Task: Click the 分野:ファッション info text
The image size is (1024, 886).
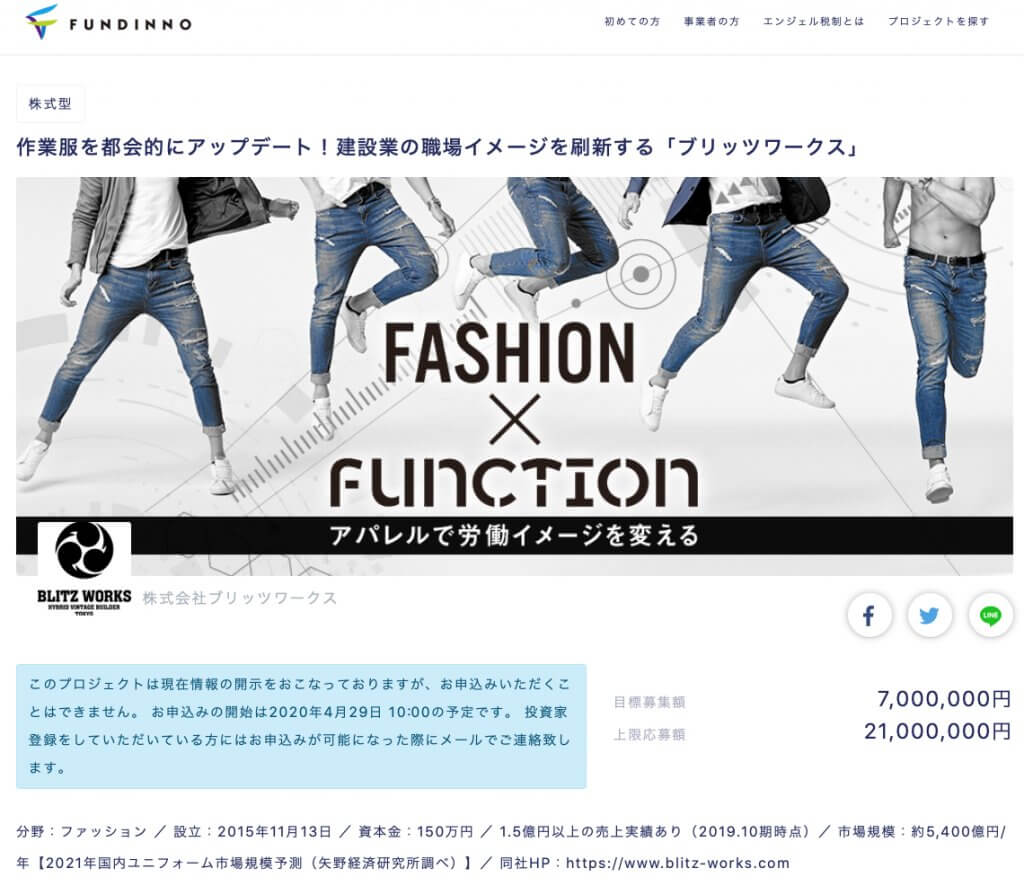Action: coord(82,832)
